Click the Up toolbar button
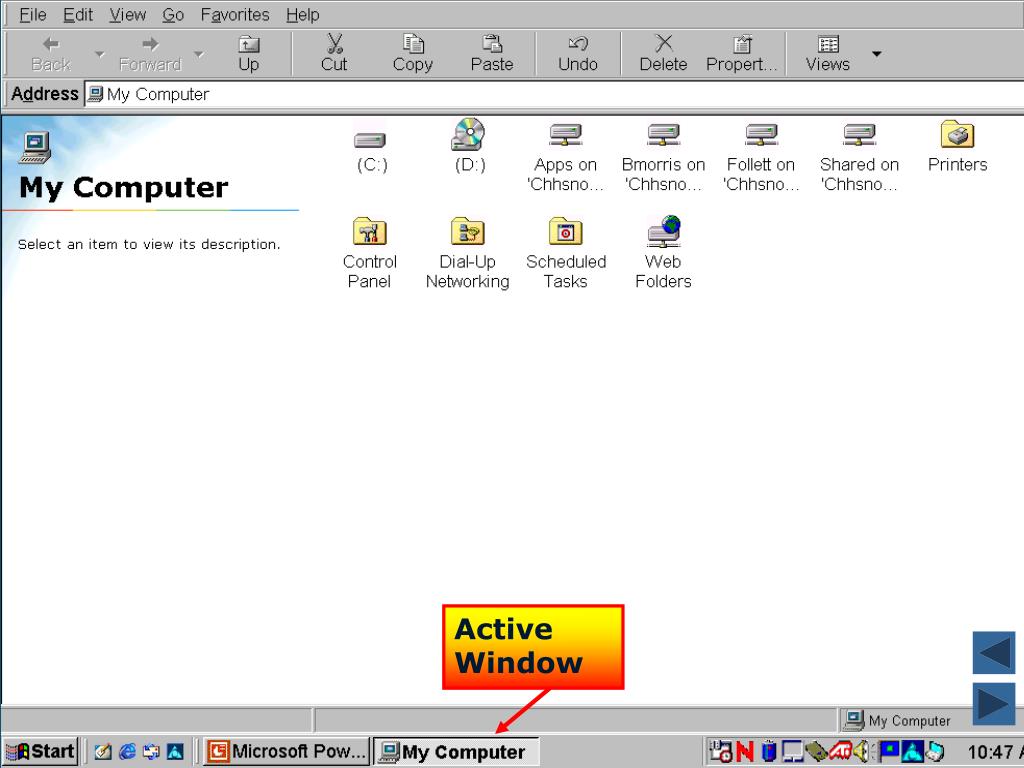Image resolution: width=1024 pixels, height=768 pixels. [248, 54]
